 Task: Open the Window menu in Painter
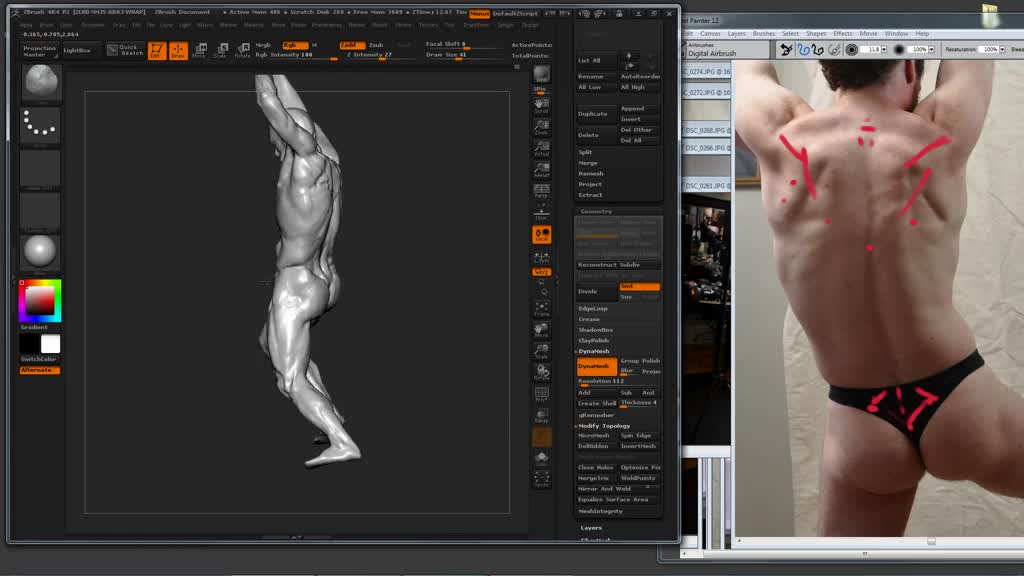click(896, 33)
